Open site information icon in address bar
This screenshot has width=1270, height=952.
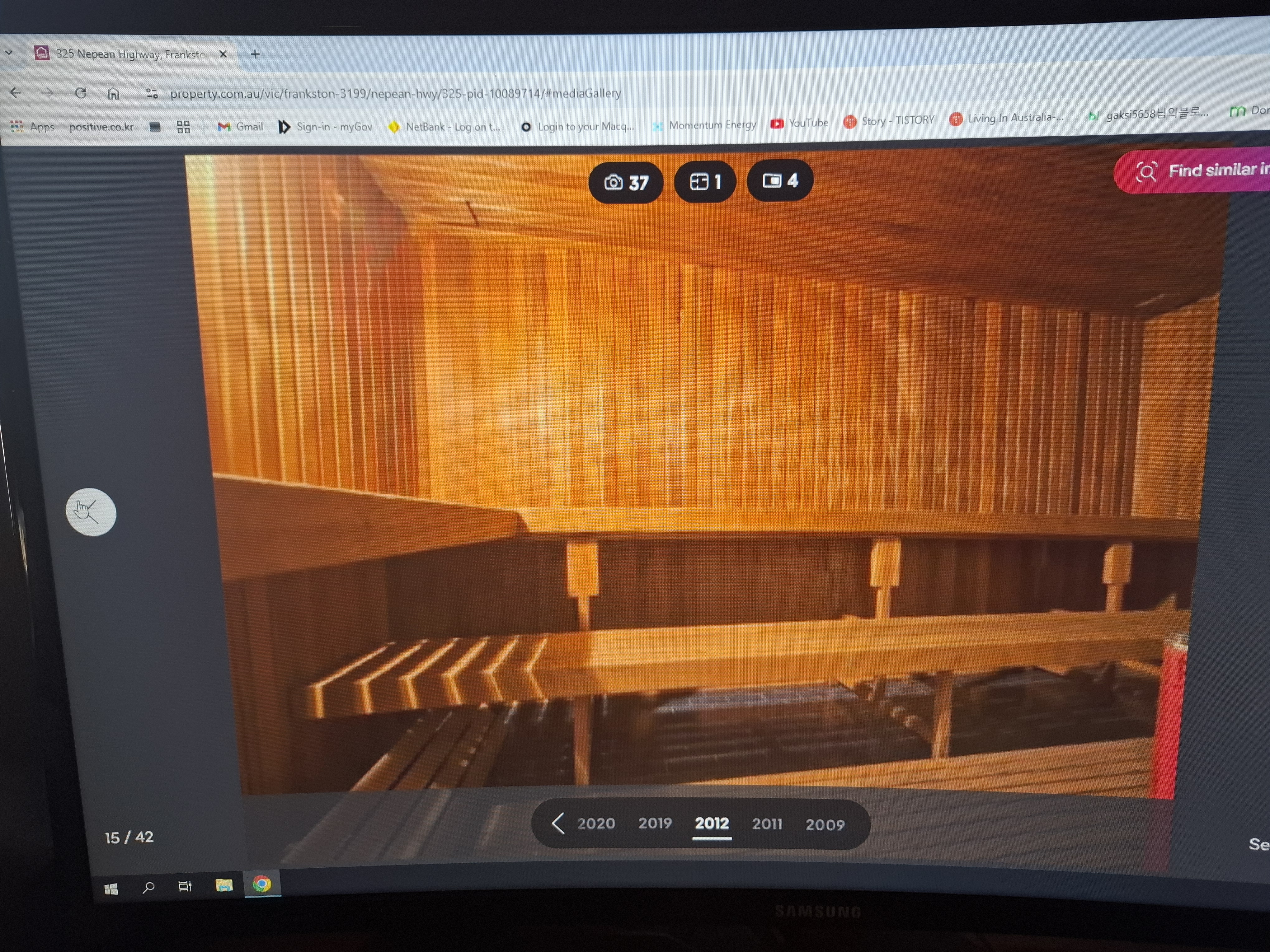click(x=152, y=93)
